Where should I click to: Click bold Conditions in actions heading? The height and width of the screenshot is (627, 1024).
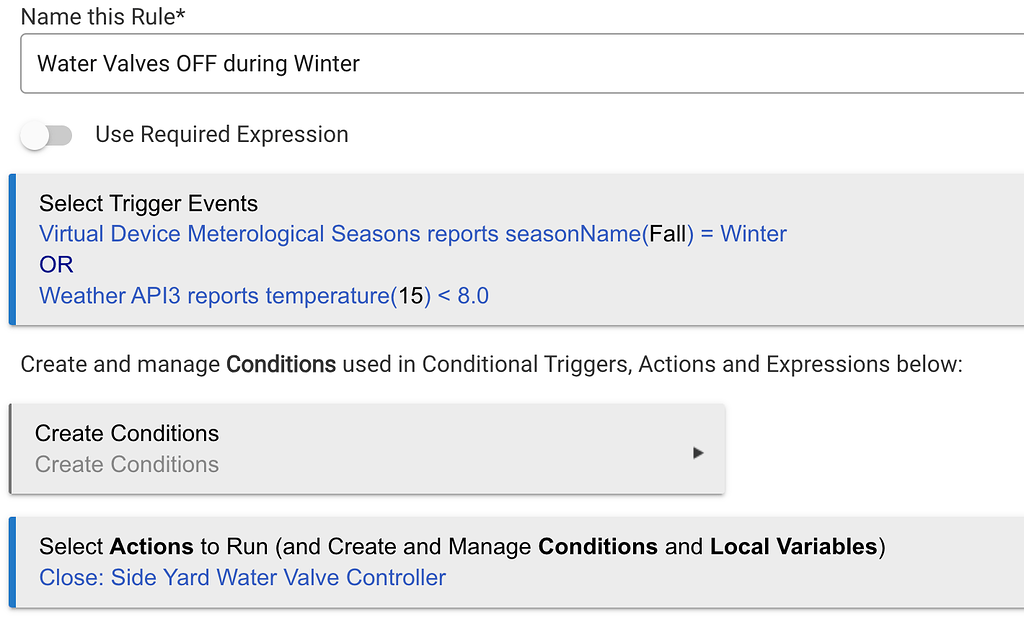[x=597, y=547]
